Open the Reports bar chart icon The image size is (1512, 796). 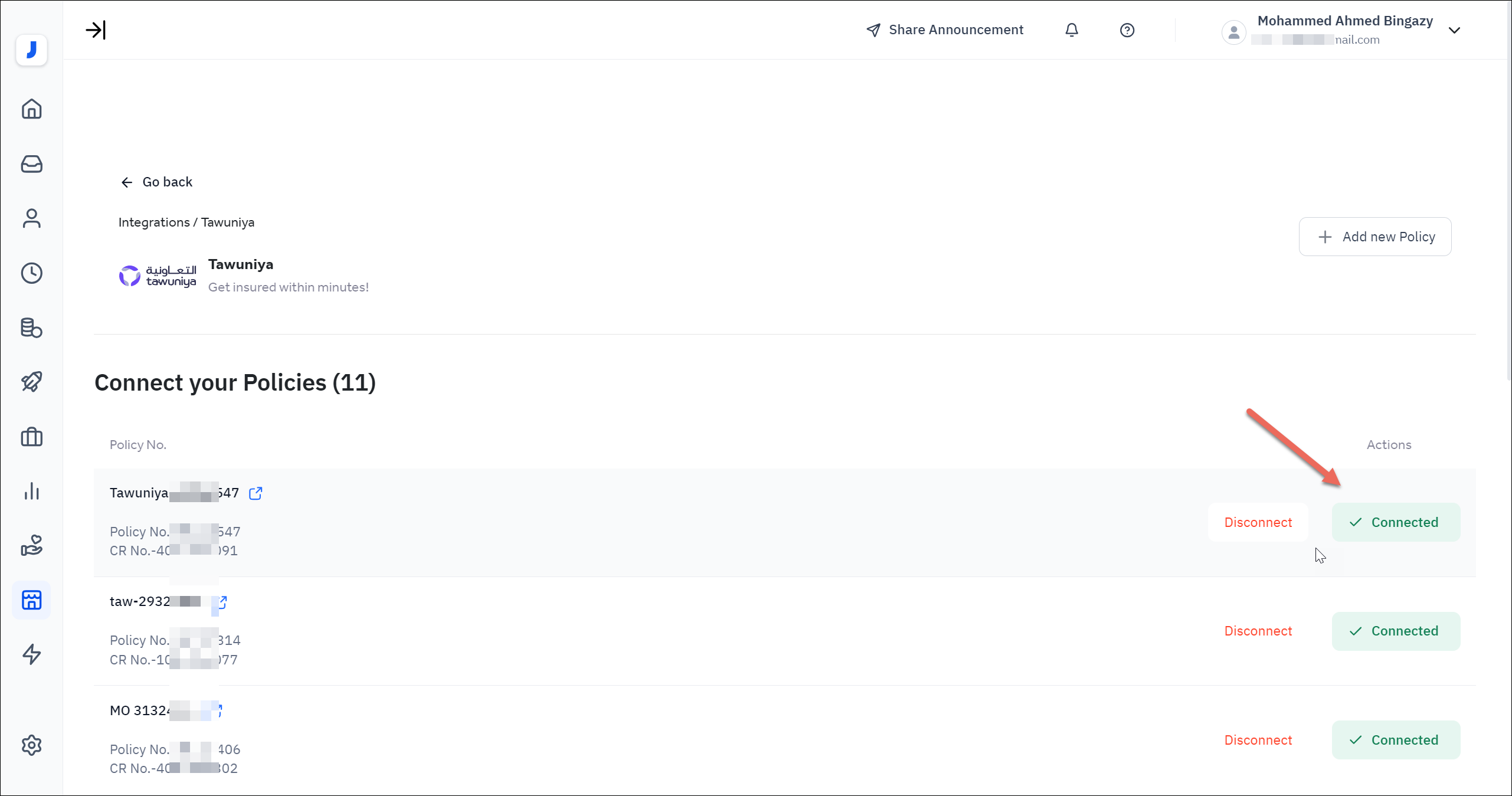click(32, 491)
